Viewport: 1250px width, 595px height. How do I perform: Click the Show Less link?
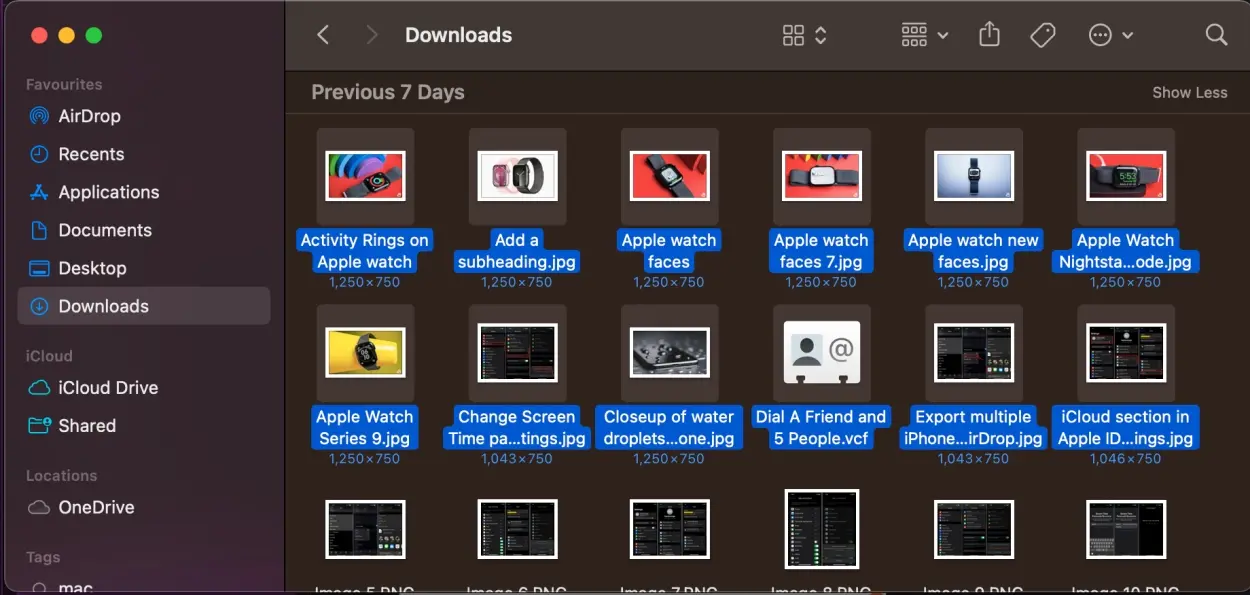pyautogui.click(x=1189, y=92)
